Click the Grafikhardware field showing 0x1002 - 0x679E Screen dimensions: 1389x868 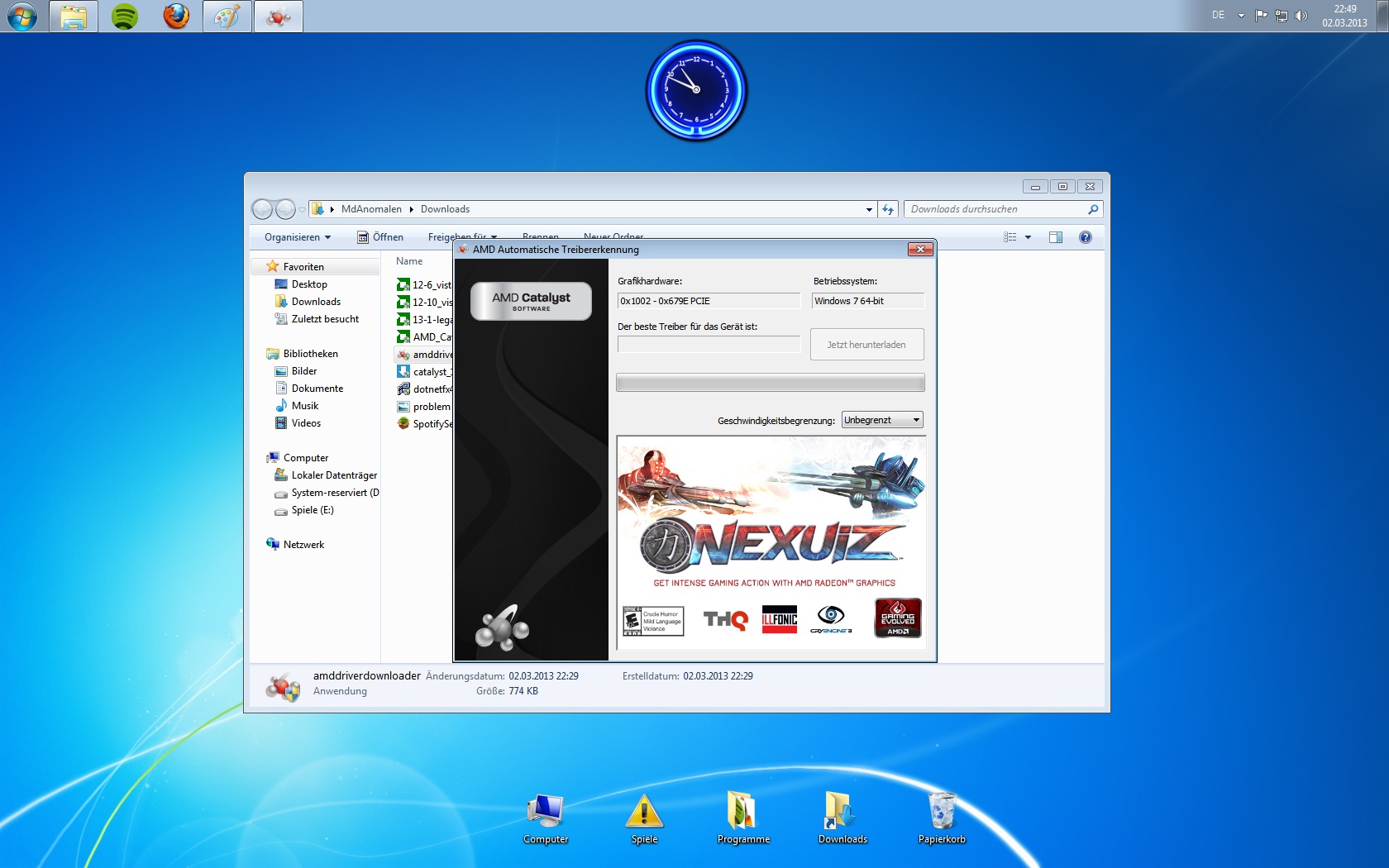point(709,301)
